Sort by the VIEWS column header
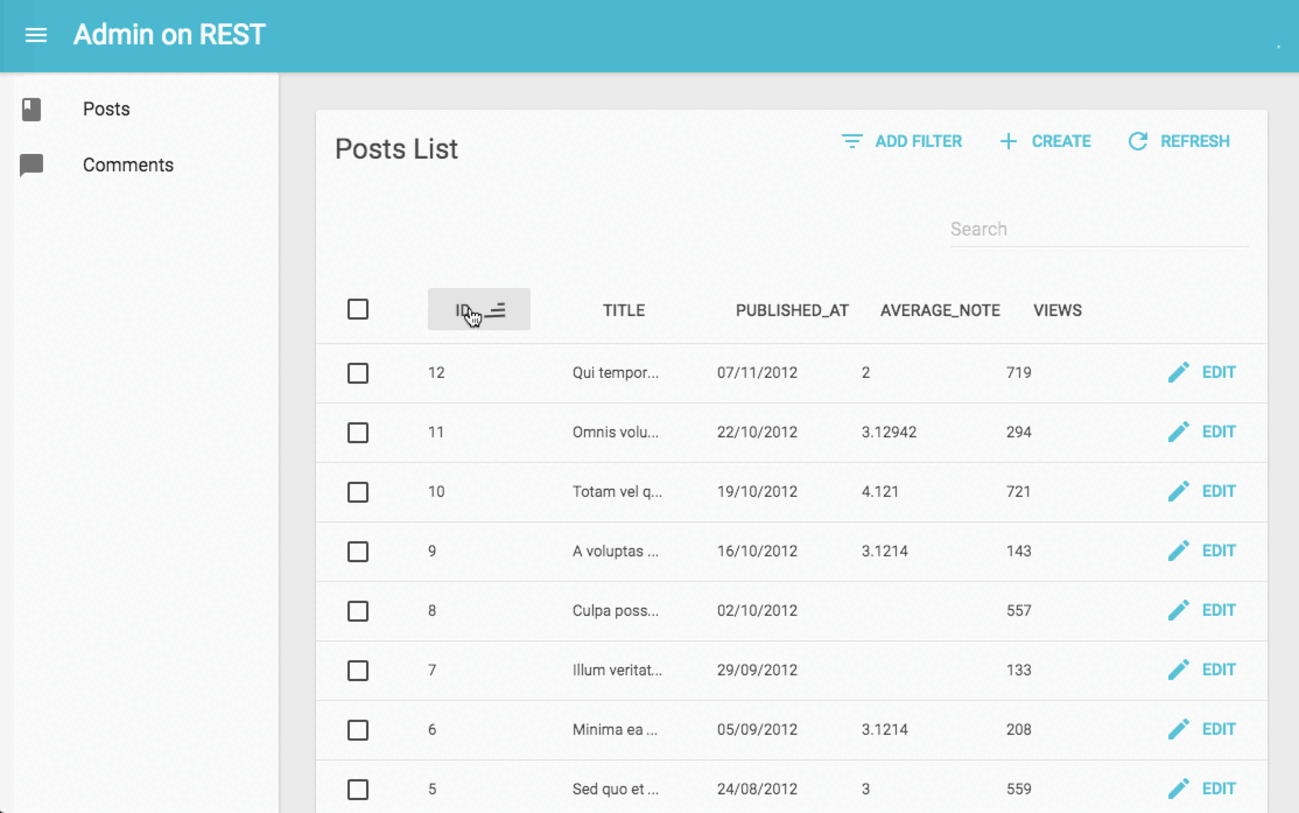 coord(1057,310)
